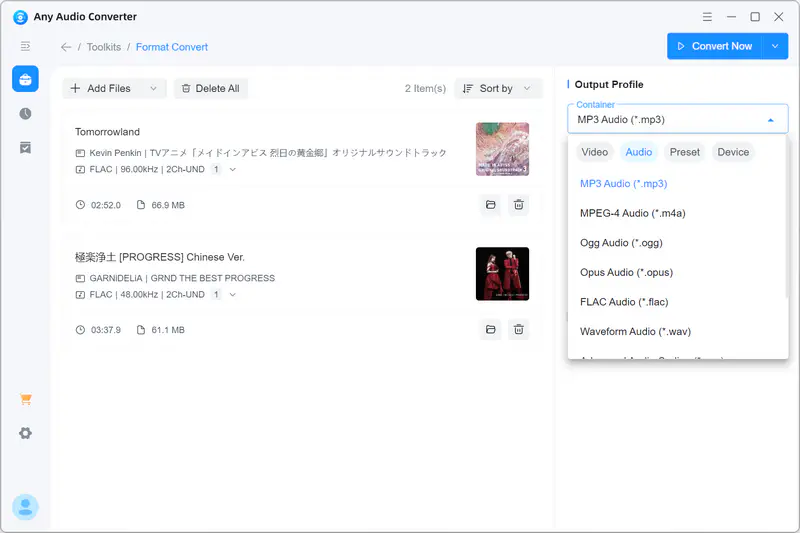Expand Convert Now options arrow
The width and height of the screenshot is (800, 533).
tap(775, 46)
